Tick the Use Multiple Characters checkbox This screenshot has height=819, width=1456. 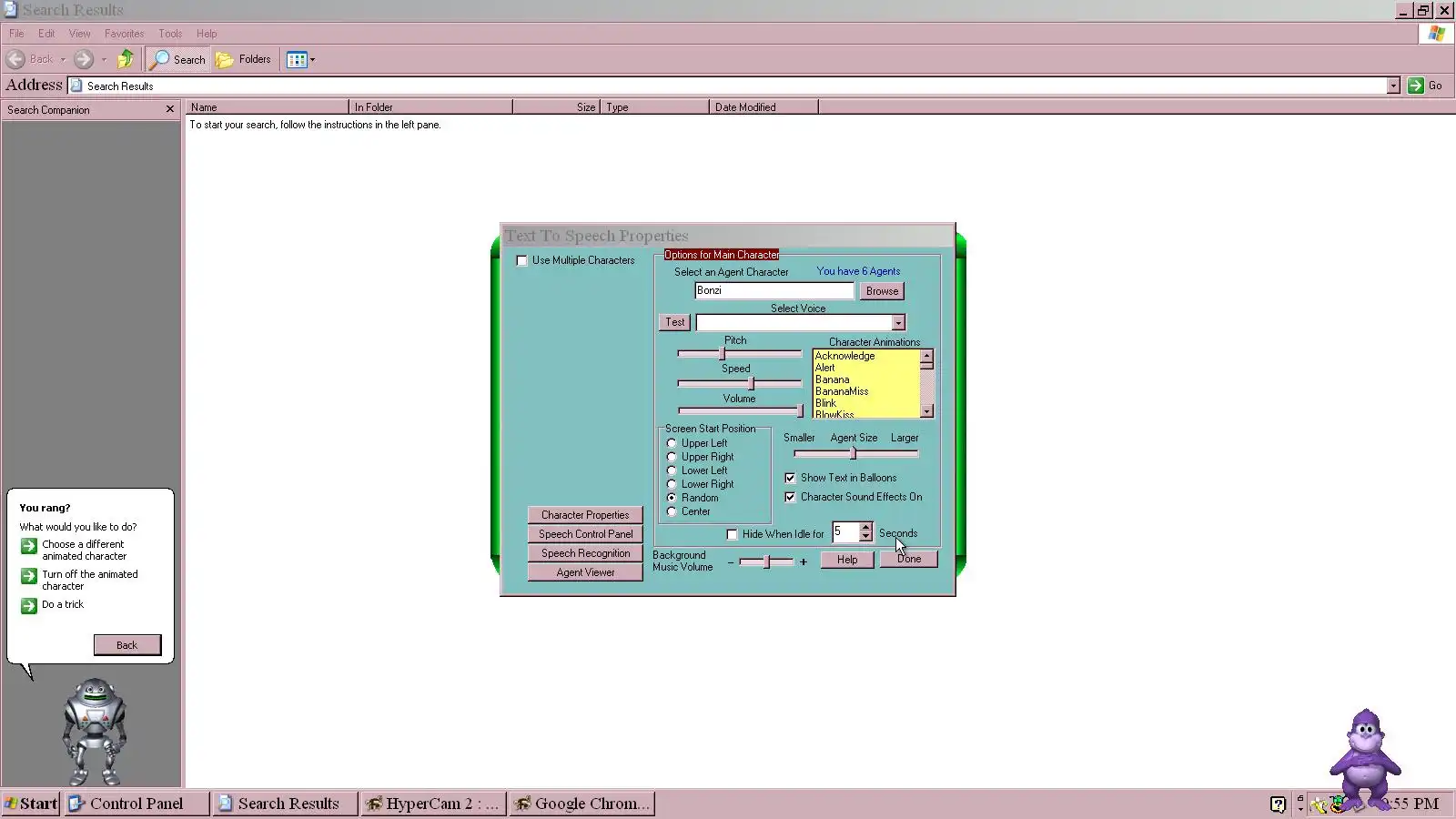522,260
